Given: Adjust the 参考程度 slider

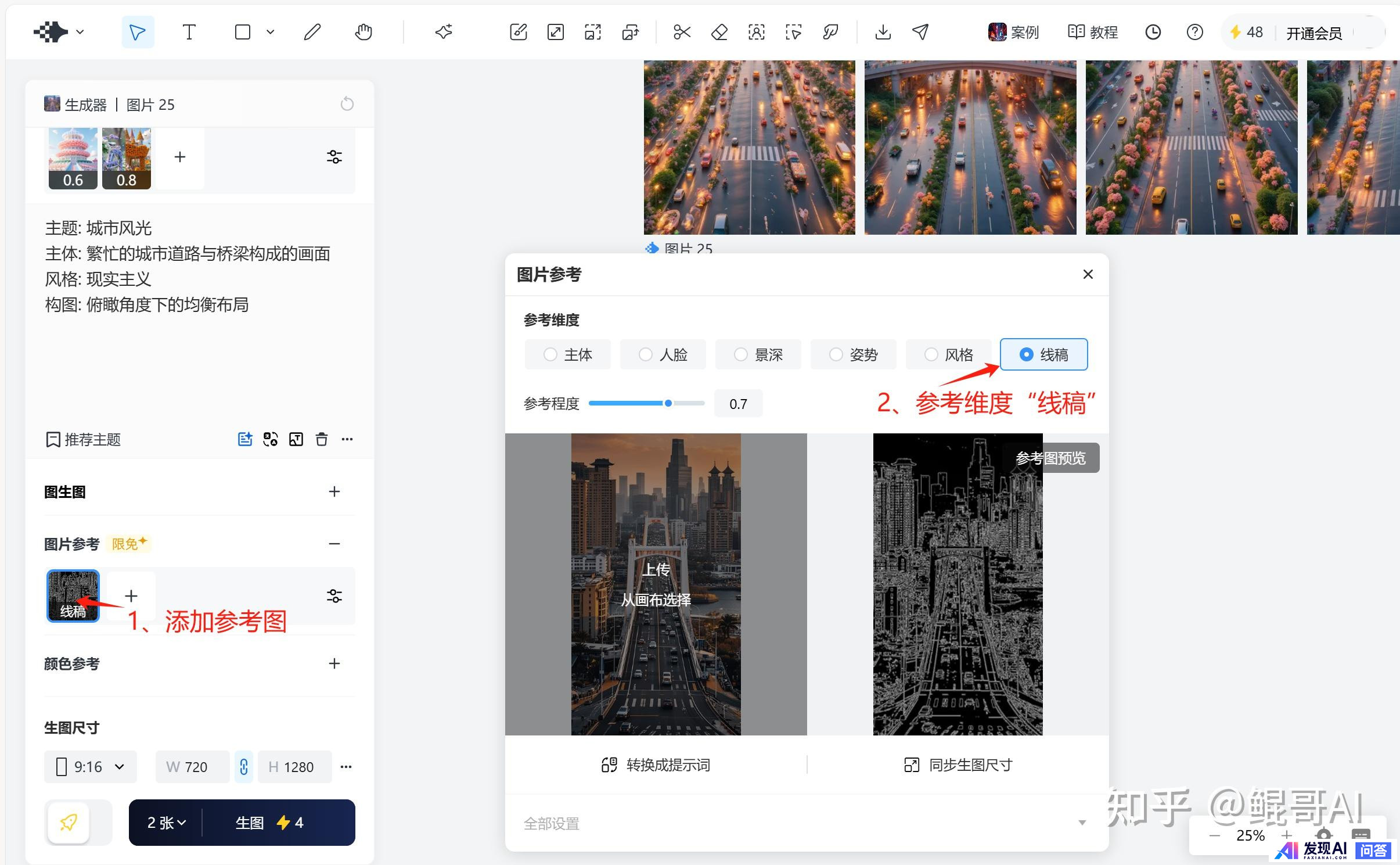Looking at the screenshot, I should coord(668,403).
